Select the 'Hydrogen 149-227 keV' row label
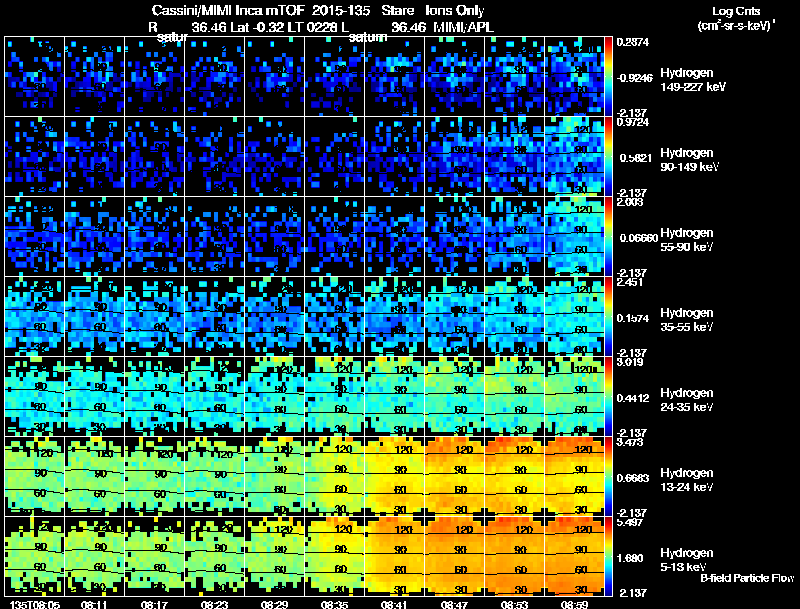 tap(693, 80)
